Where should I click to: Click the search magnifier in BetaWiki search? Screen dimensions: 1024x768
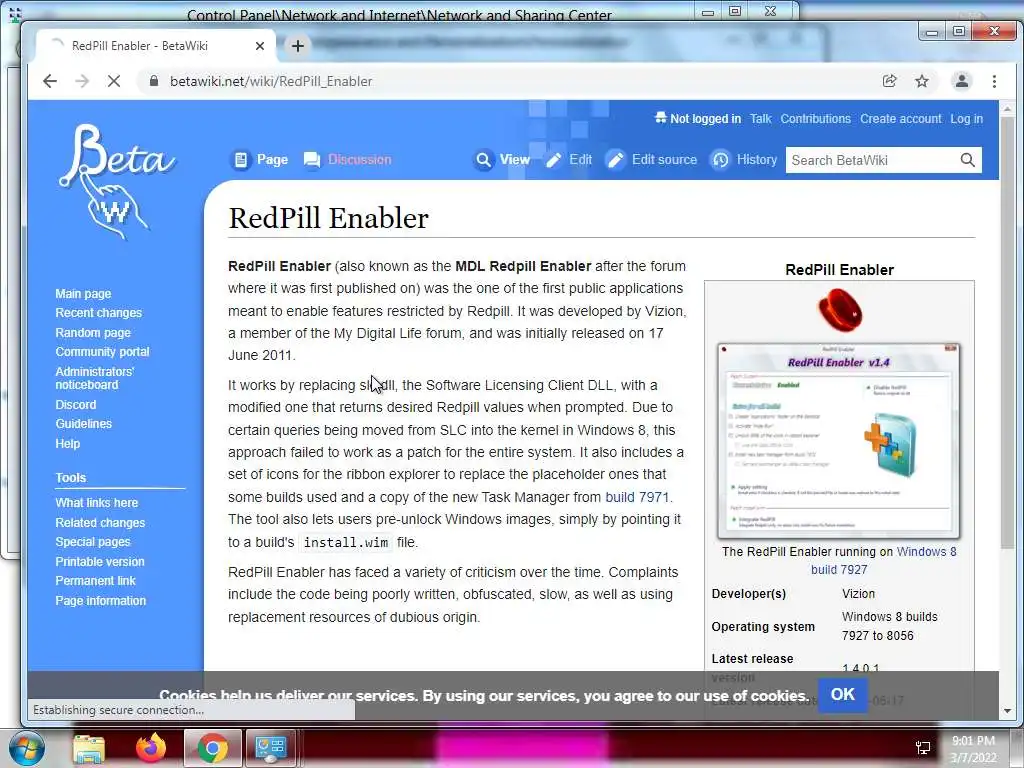coord(967,160)
